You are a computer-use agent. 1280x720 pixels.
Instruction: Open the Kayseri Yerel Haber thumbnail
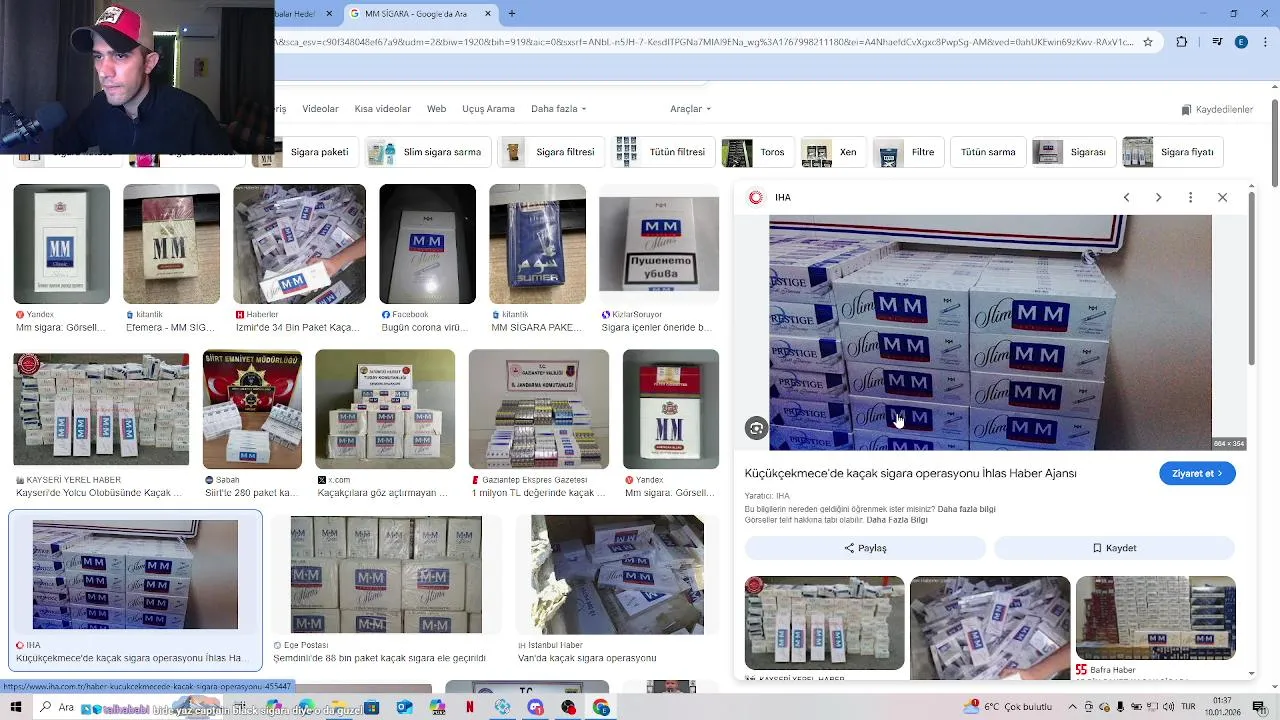pyautogui.click(x=101, y=409)
